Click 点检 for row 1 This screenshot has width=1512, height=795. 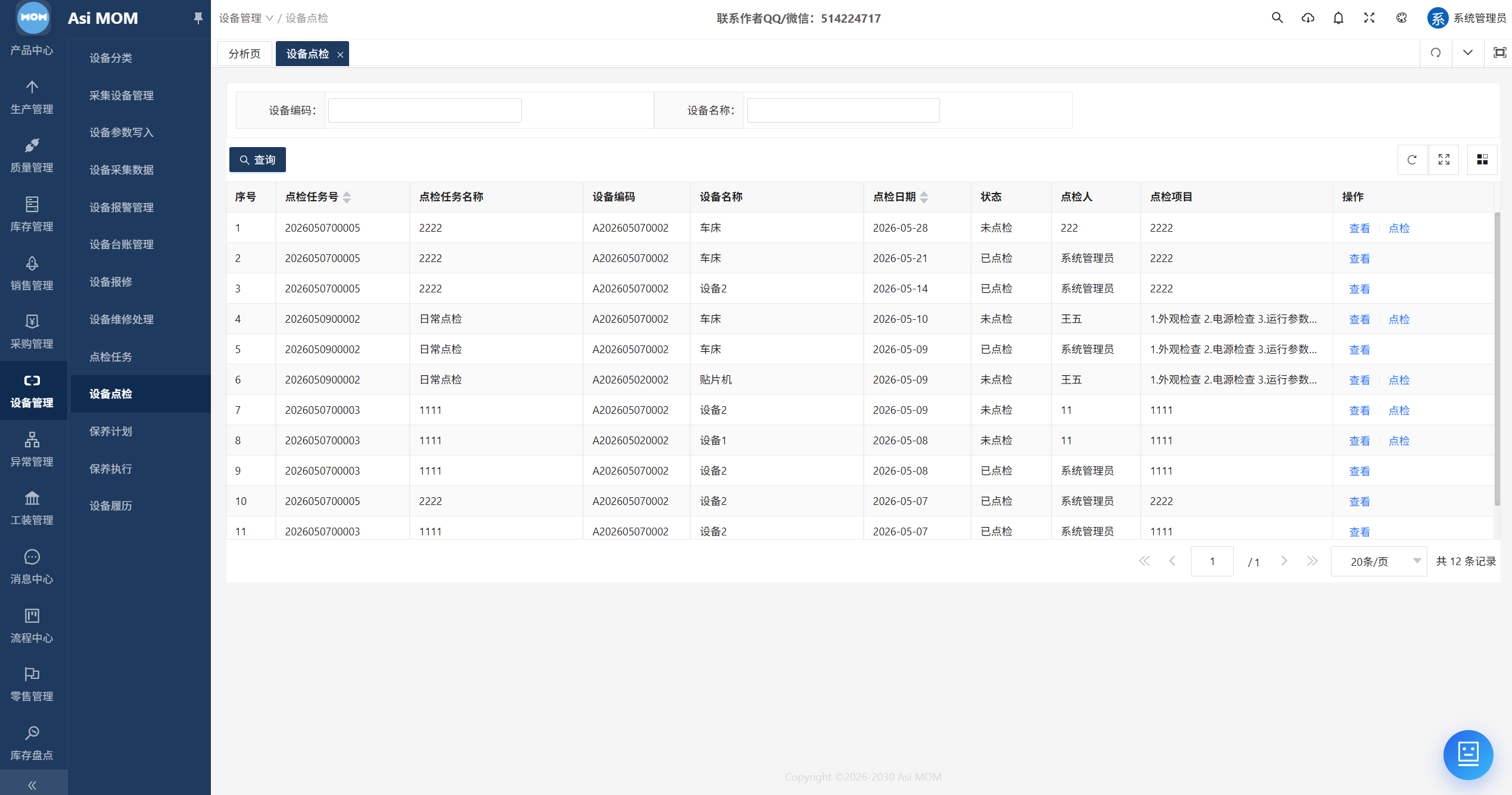(x=1399, y=228)
